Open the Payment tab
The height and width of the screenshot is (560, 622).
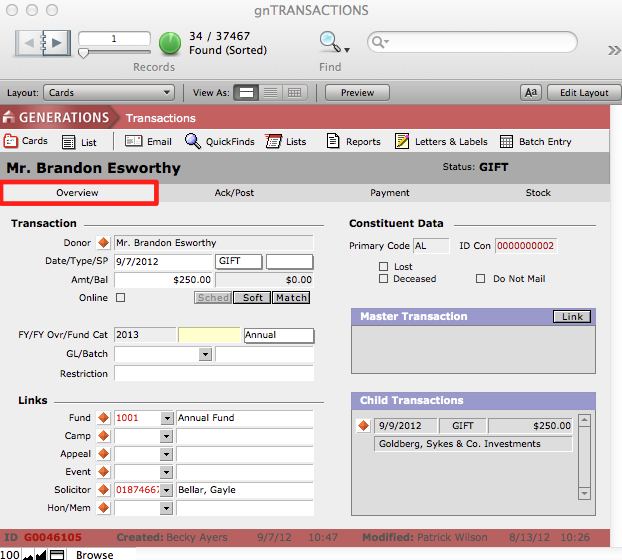point(389,193)
